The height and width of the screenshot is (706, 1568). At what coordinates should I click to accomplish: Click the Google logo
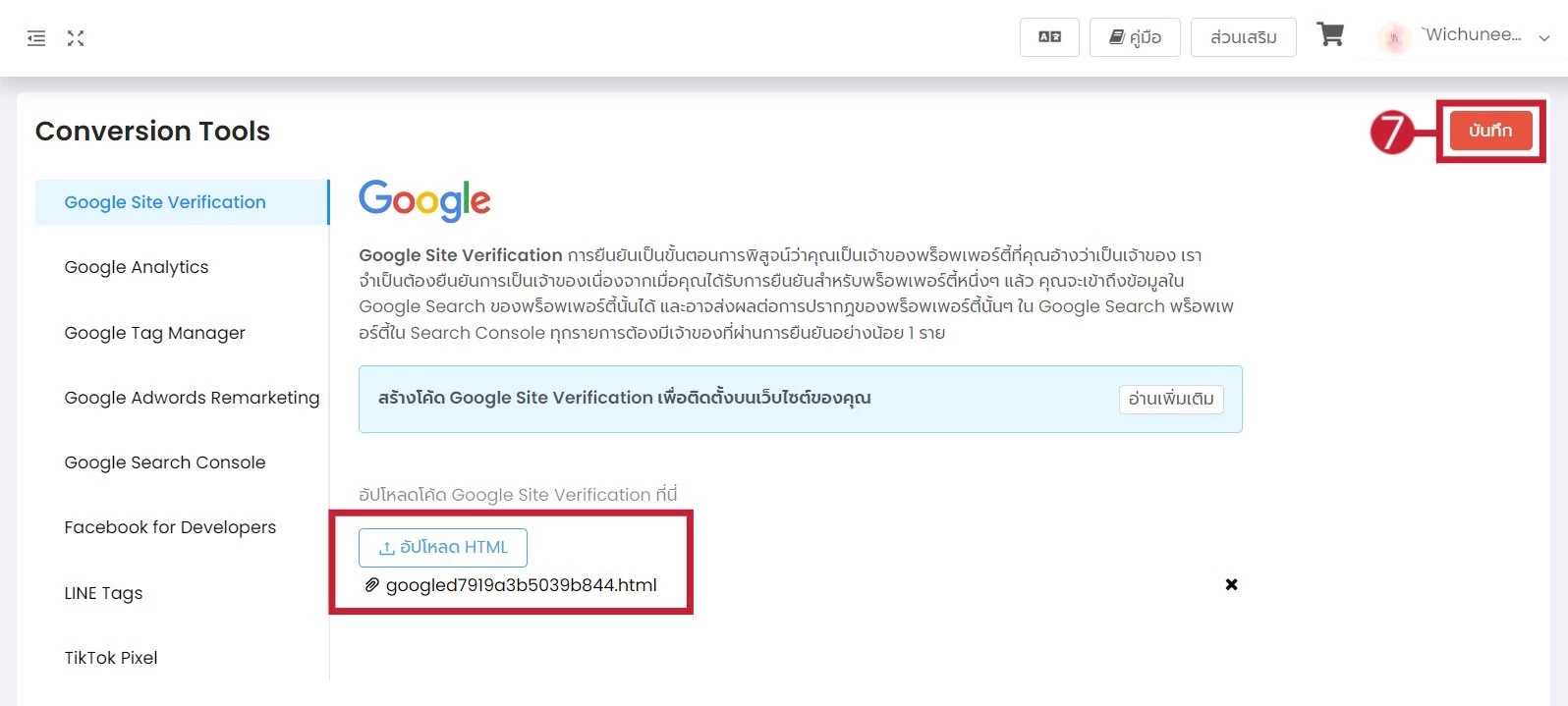coord(424,201)
